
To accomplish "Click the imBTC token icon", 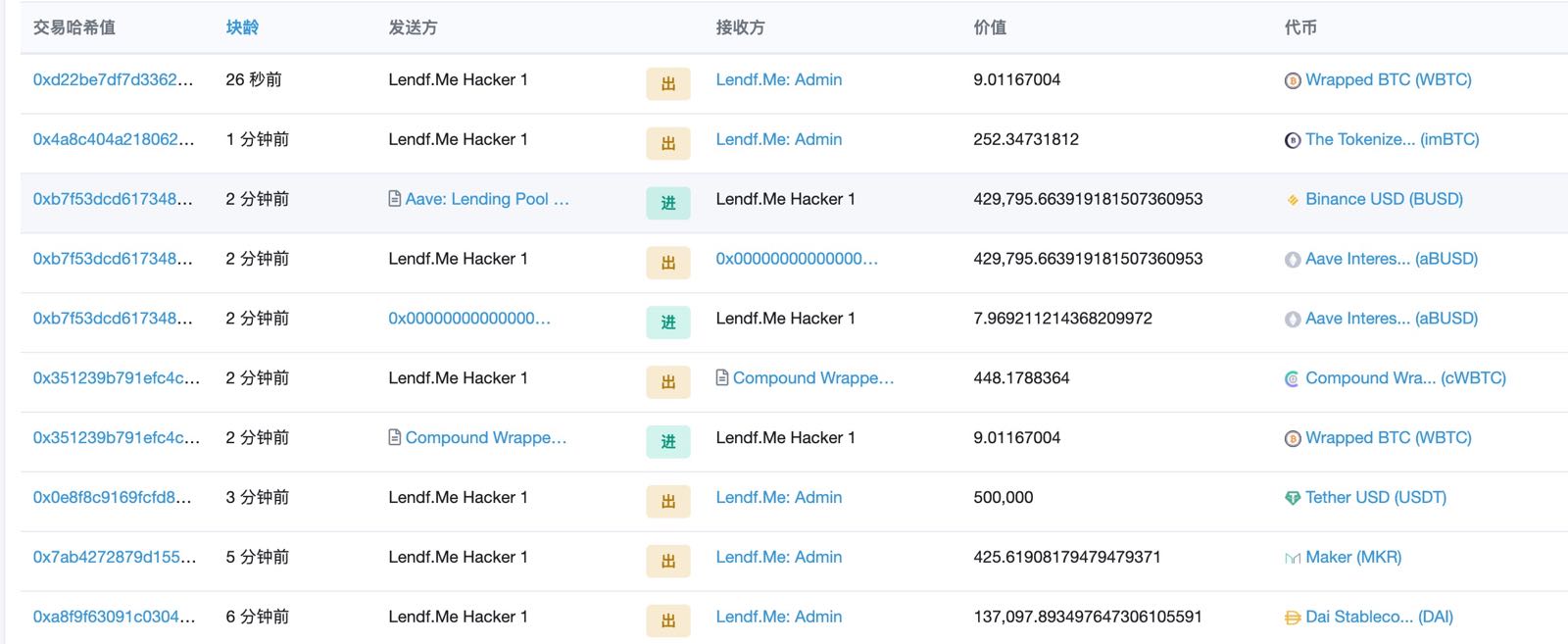I will click(x=1293, y=140).
